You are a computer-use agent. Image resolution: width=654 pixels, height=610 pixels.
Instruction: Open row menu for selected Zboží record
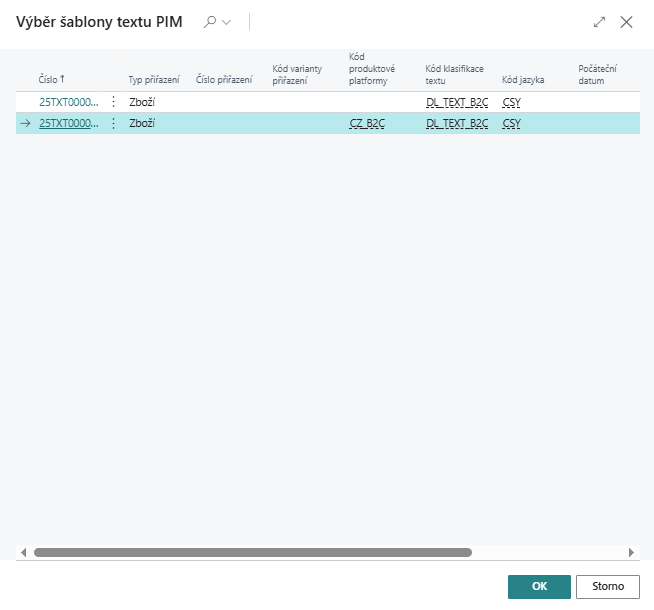click(x=113, y=124)
